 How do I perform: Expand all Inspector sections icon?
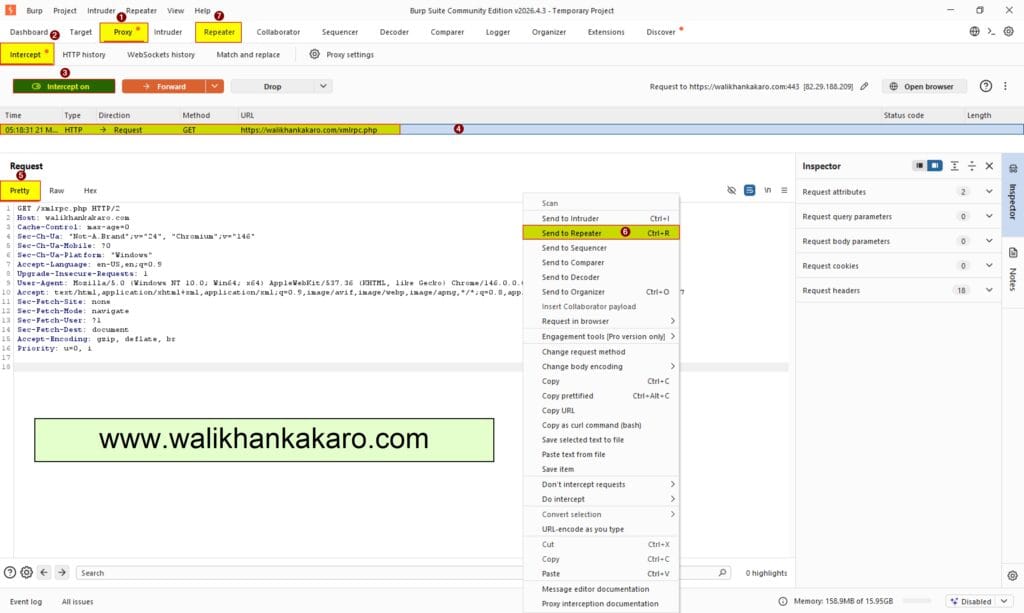tap(955, 166)
